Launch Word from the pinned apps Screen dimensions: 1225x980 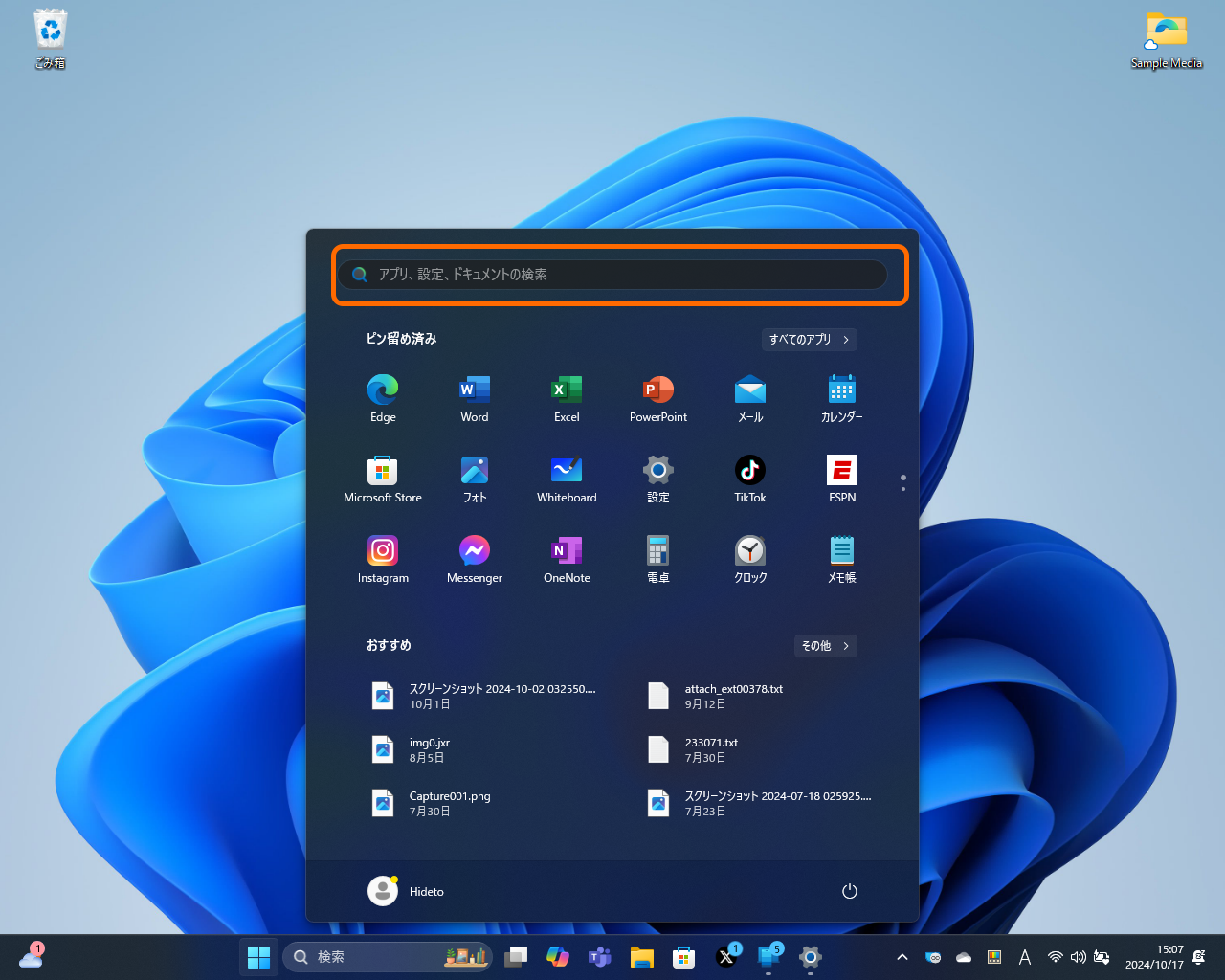point(475,398)
